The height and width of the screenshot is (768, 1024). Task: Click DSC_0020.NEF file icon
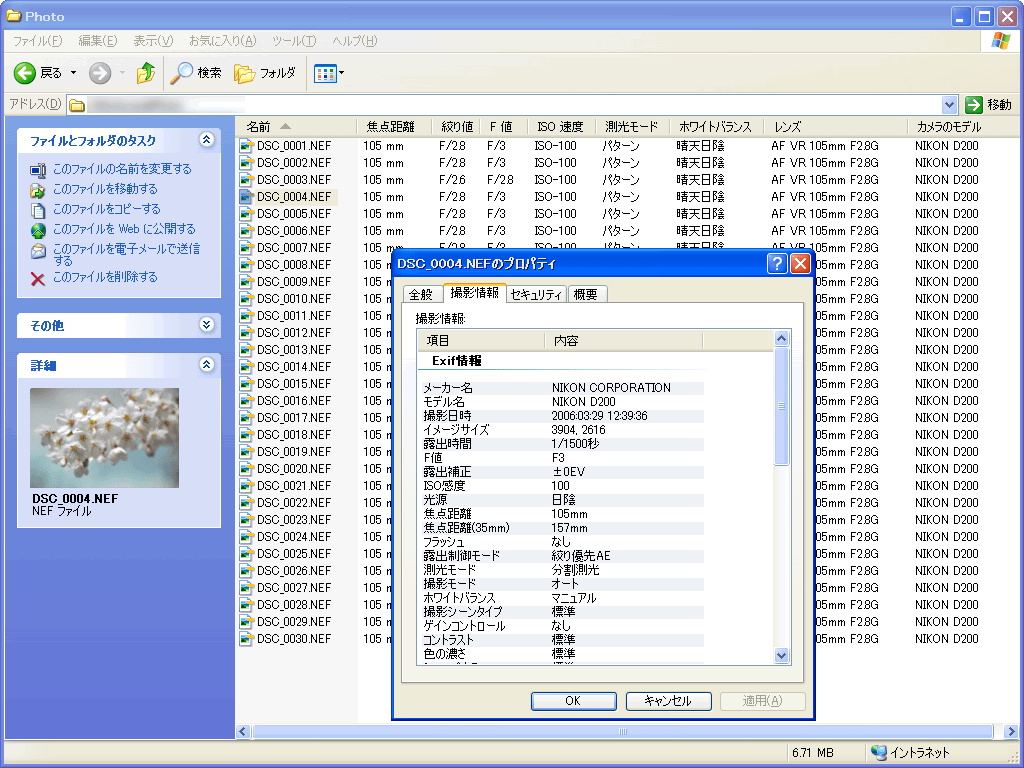[246, 468]
